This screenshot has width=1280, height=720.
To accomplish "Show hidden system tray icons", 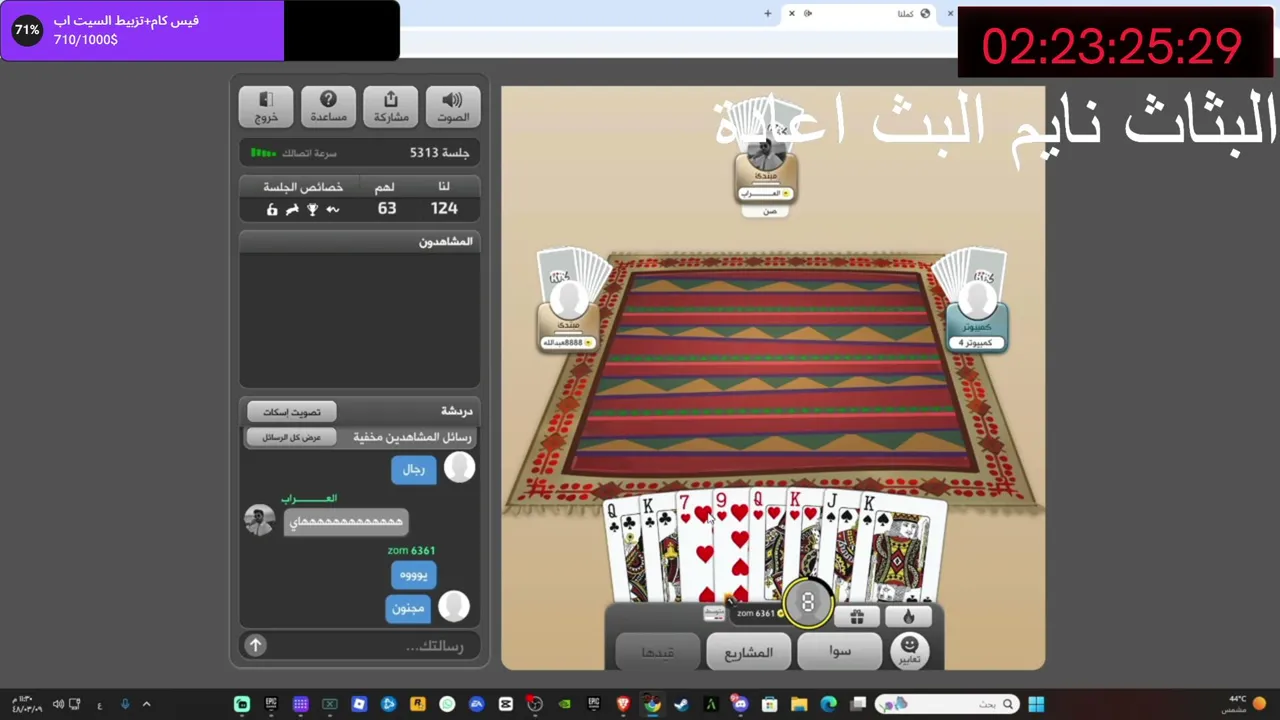I will coord(146,704).
